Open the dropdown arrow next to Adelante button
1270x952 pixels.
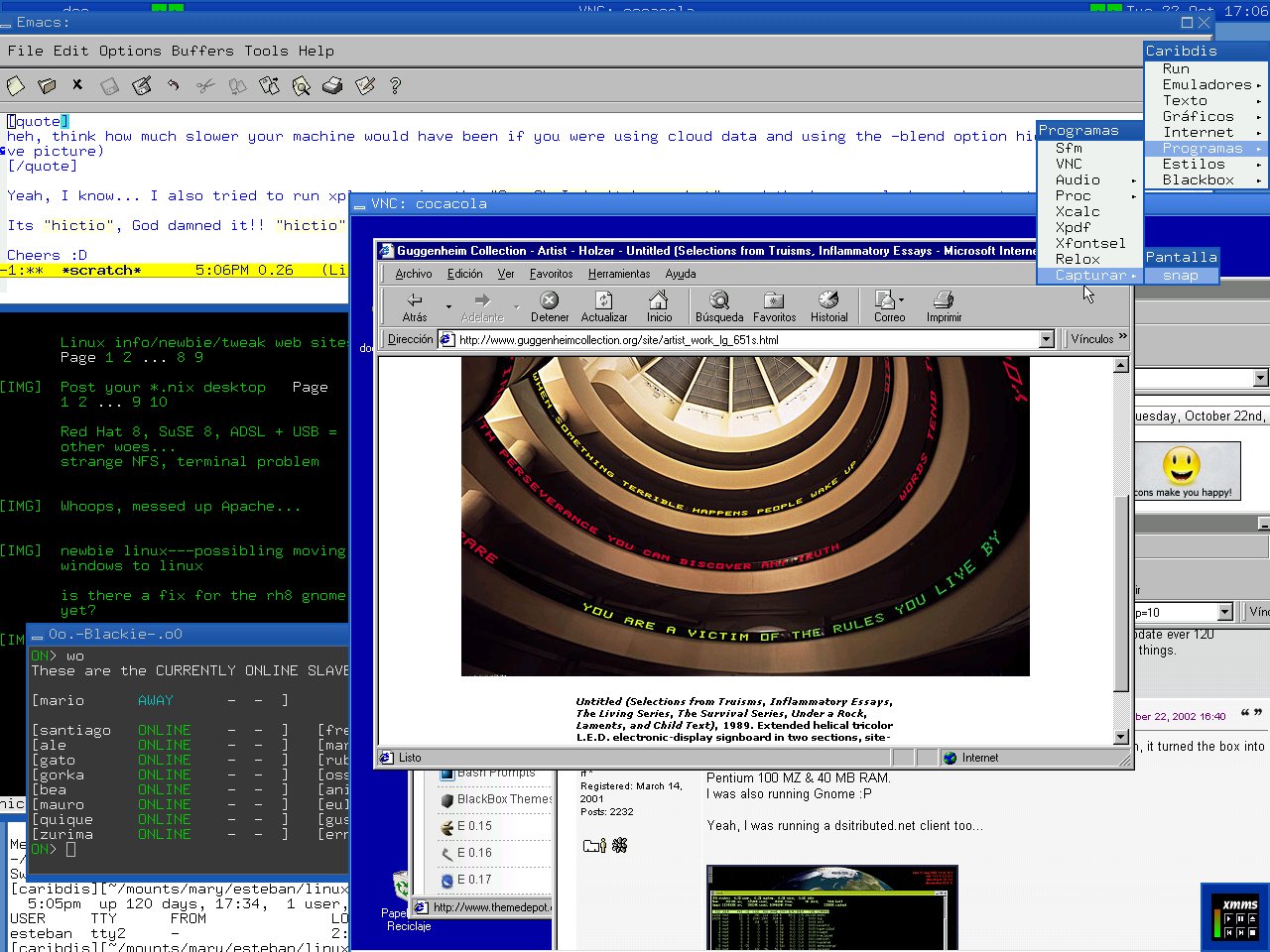click(517, 306)
